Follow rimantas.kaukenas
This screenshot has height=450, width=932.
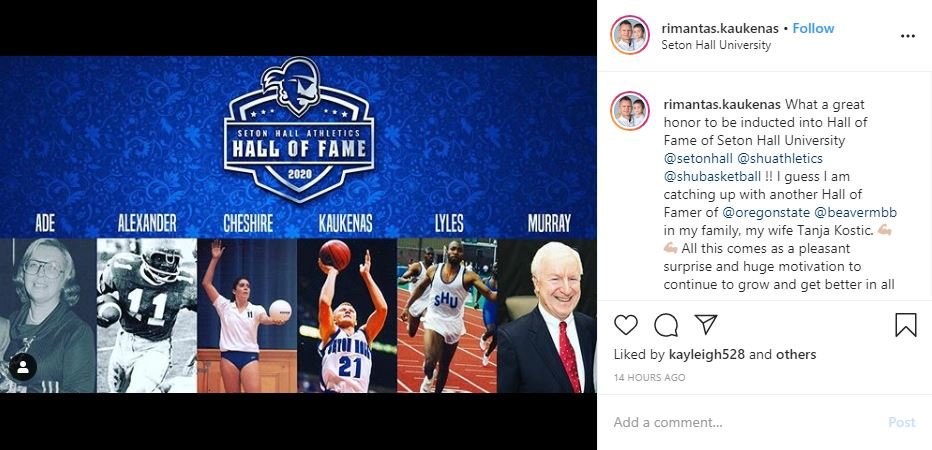813,28
